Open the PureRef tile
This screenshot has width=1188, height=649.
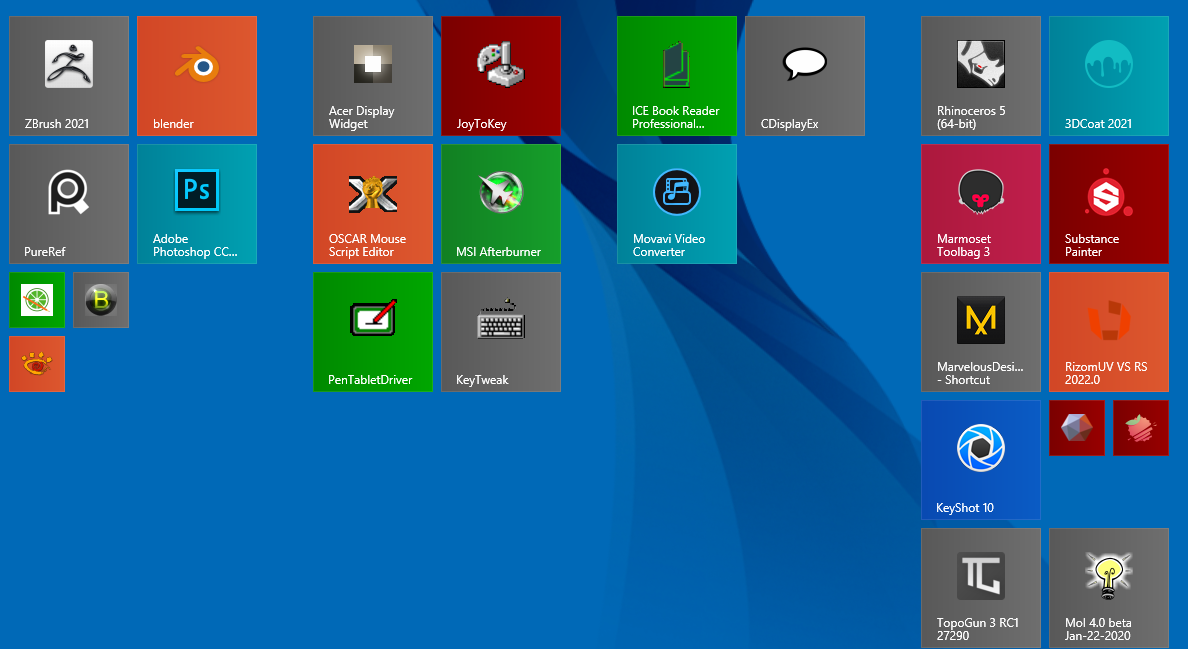pyautogui.click(x=69, y=204)
